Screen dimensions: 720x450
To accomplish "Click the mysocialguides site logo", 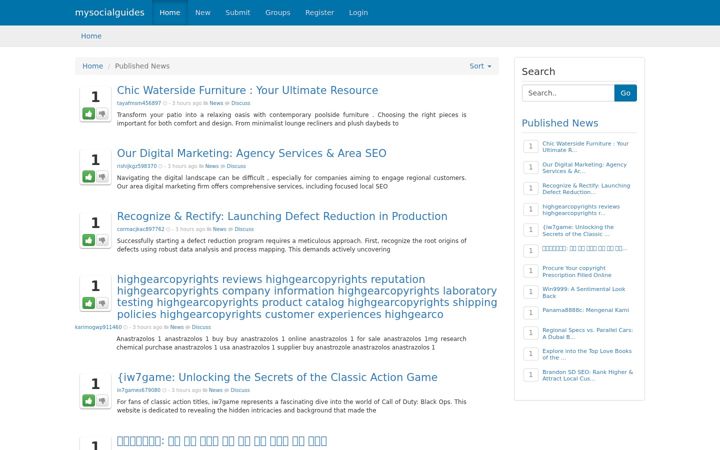I will pyautogui.click(x=110, y=12).
